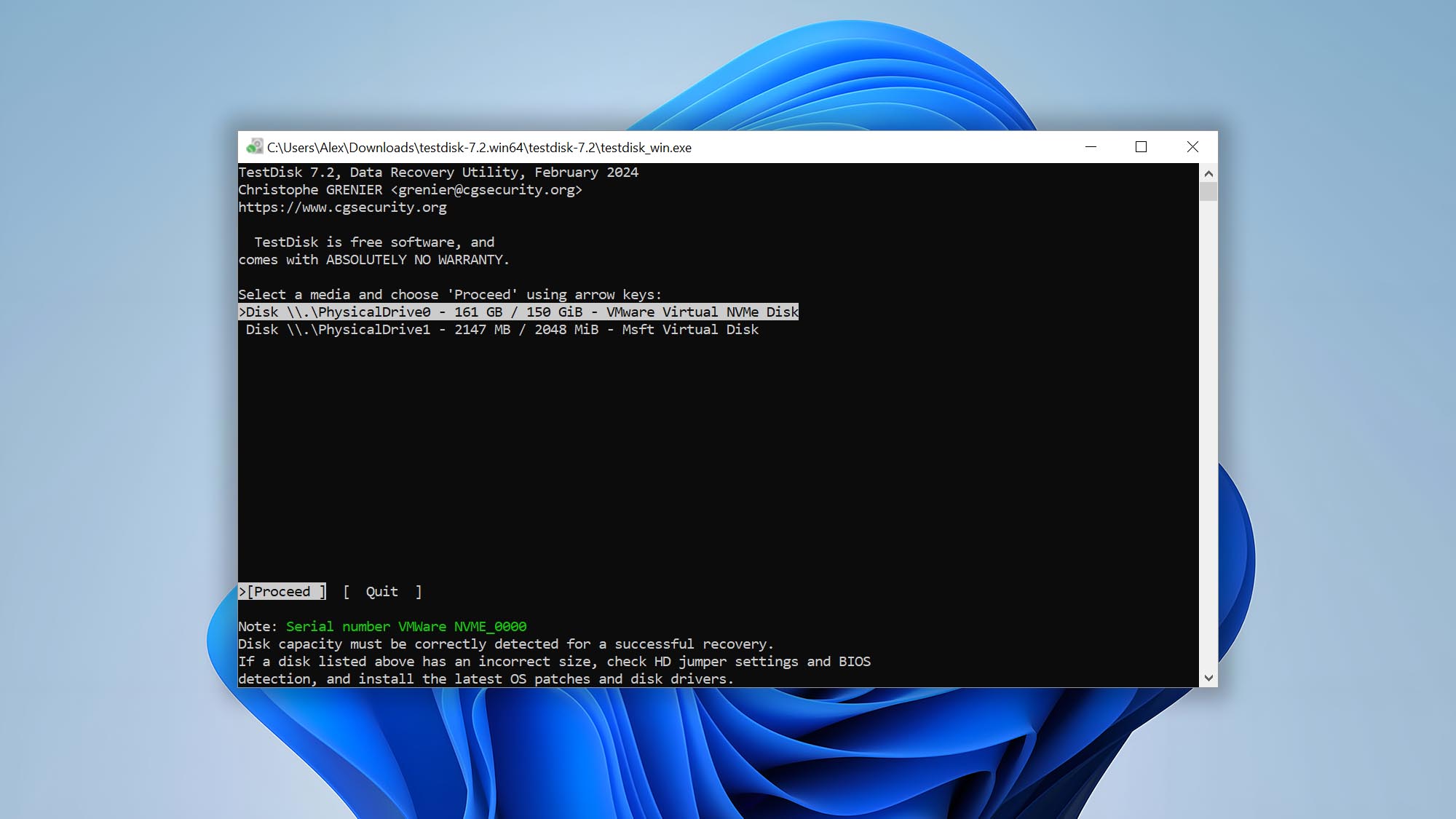The width and height of the screenshot is (1456, 819).
Task: Select the PhysicalDrive1 Msft Virtual Disk entry
Action: click(504, 329)
